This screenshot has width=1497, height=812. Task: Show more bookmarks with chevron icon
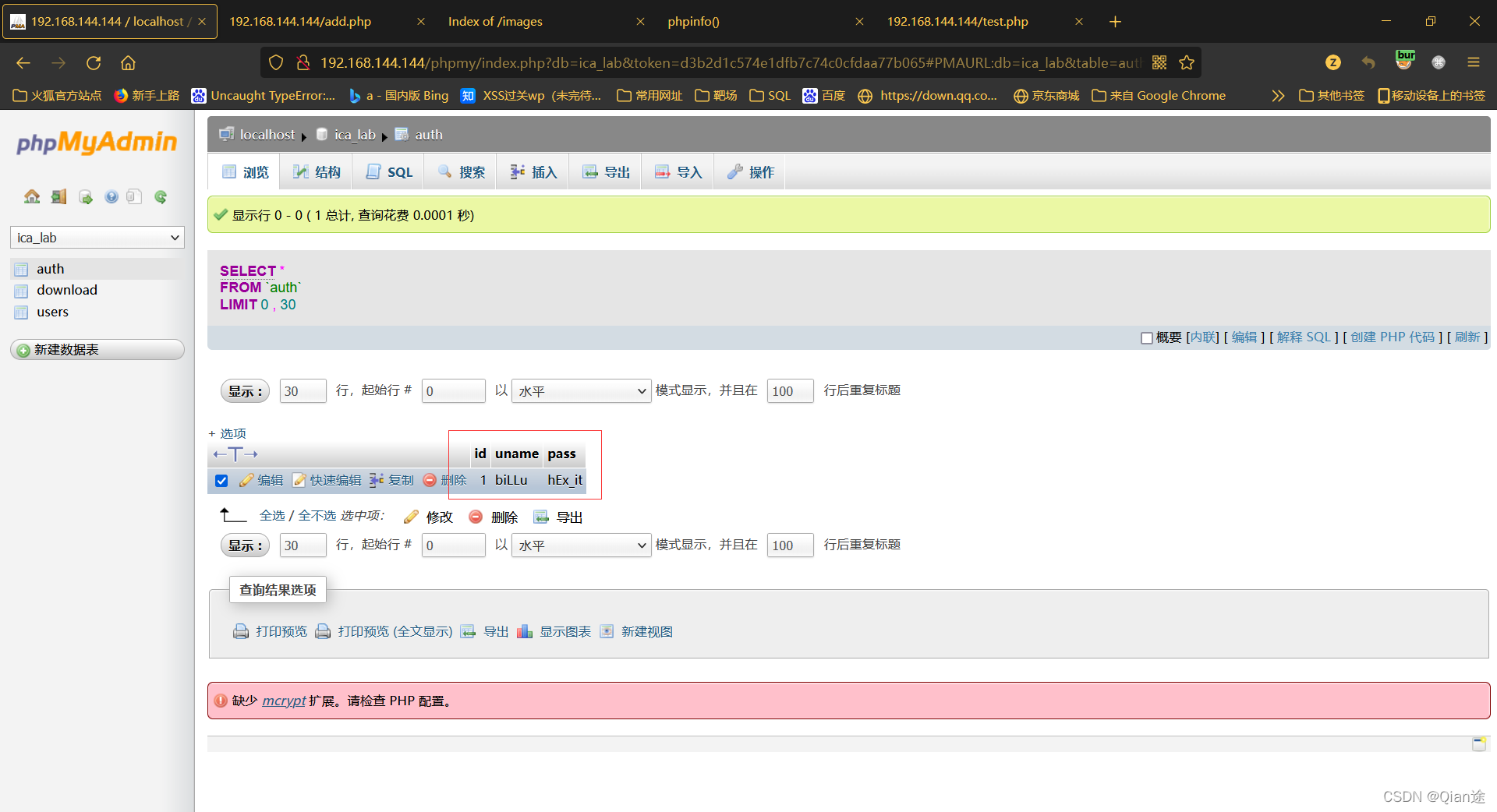pos(1277,96)
